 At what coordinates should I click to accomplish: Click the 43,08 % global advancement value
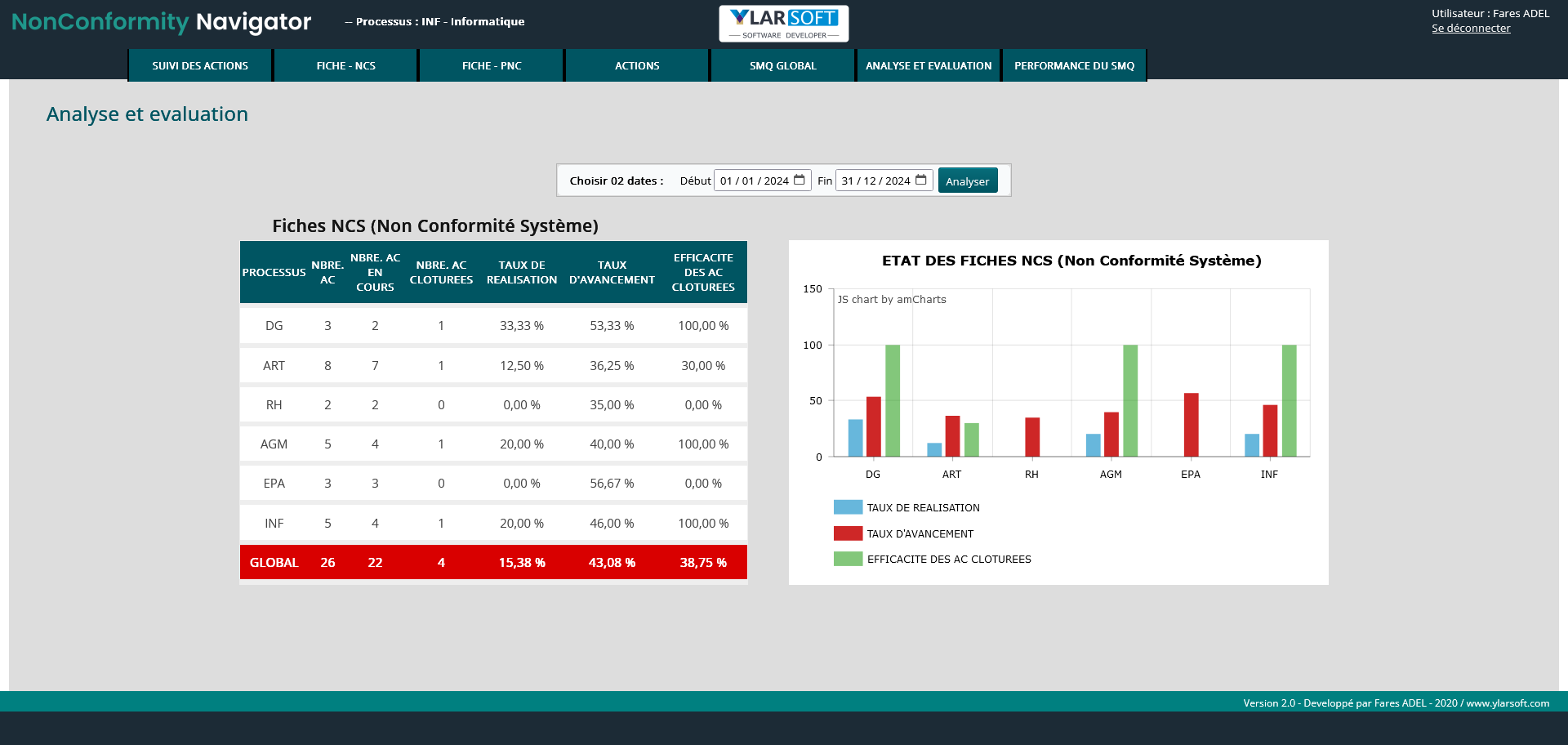[612, 563]
